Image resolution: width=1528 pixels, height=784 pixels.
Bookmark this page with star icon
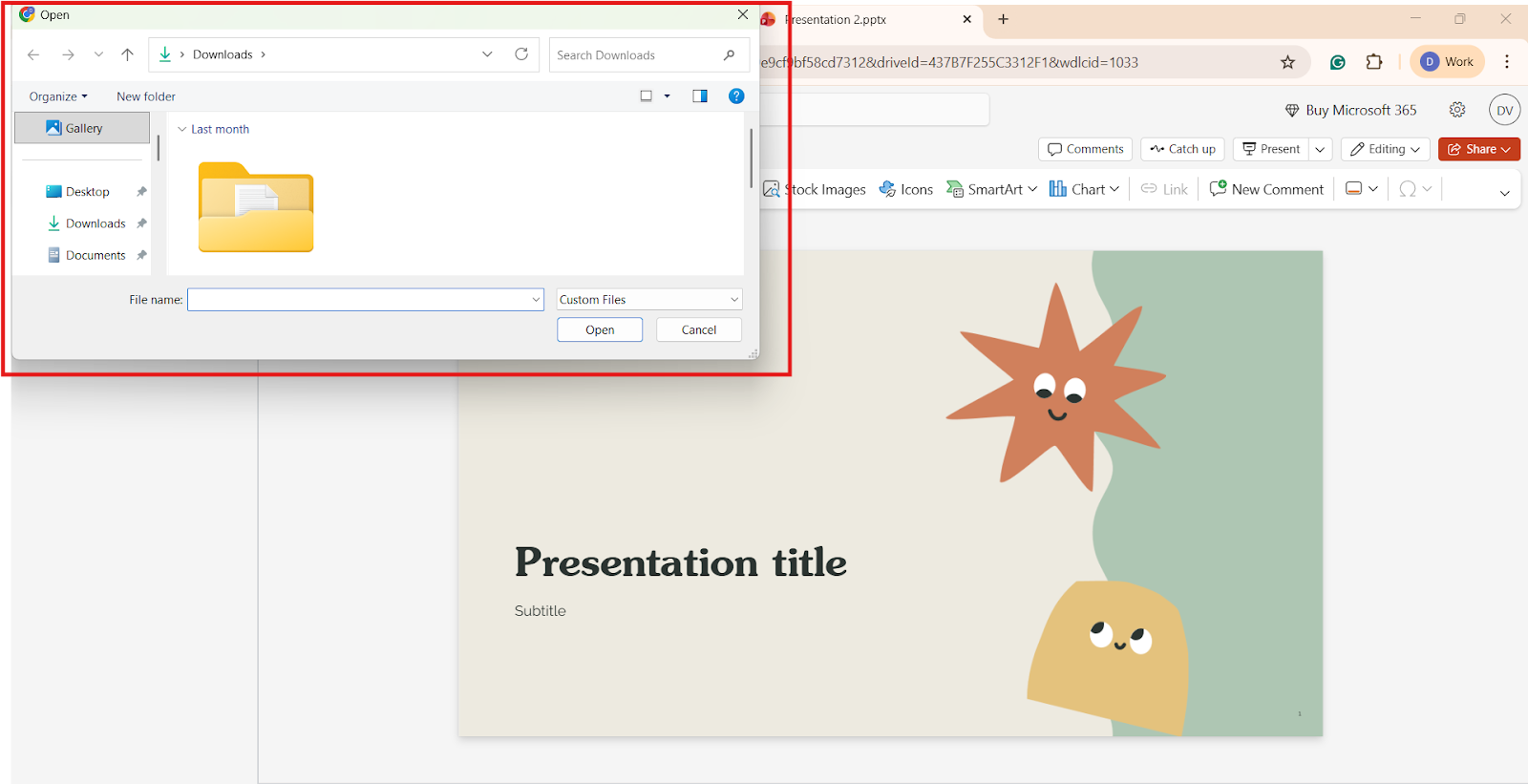[1287, 62]
